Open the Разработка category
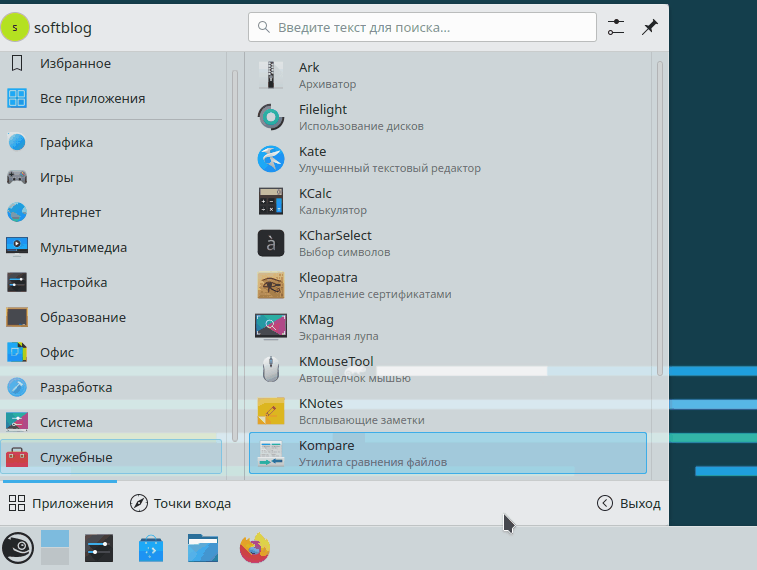757x570 pixels. pyautogui.click(x=111, y=388)
